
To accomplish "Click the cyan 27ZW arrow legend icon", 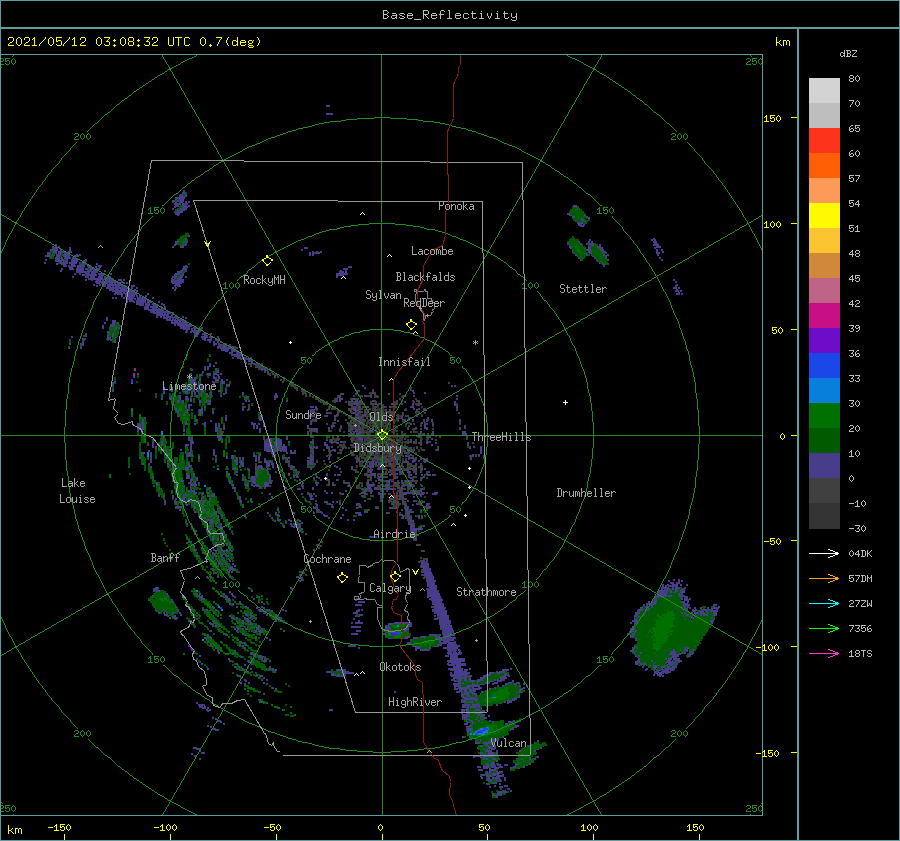I will click(x=824, y=603).
